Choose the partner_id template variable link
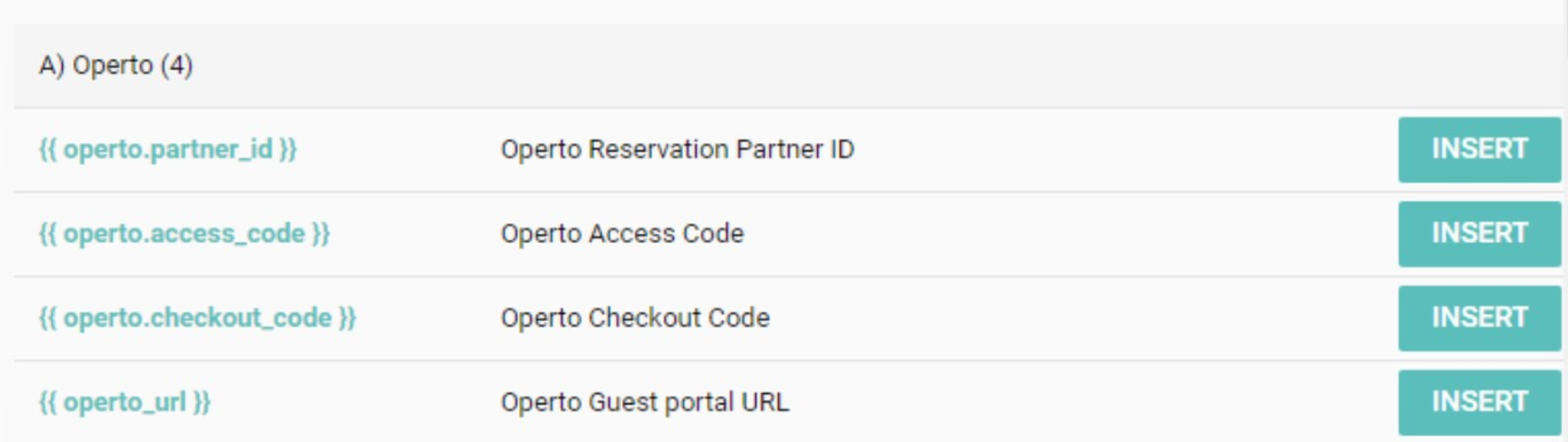 pyautogui.click(x=168, y=150)
